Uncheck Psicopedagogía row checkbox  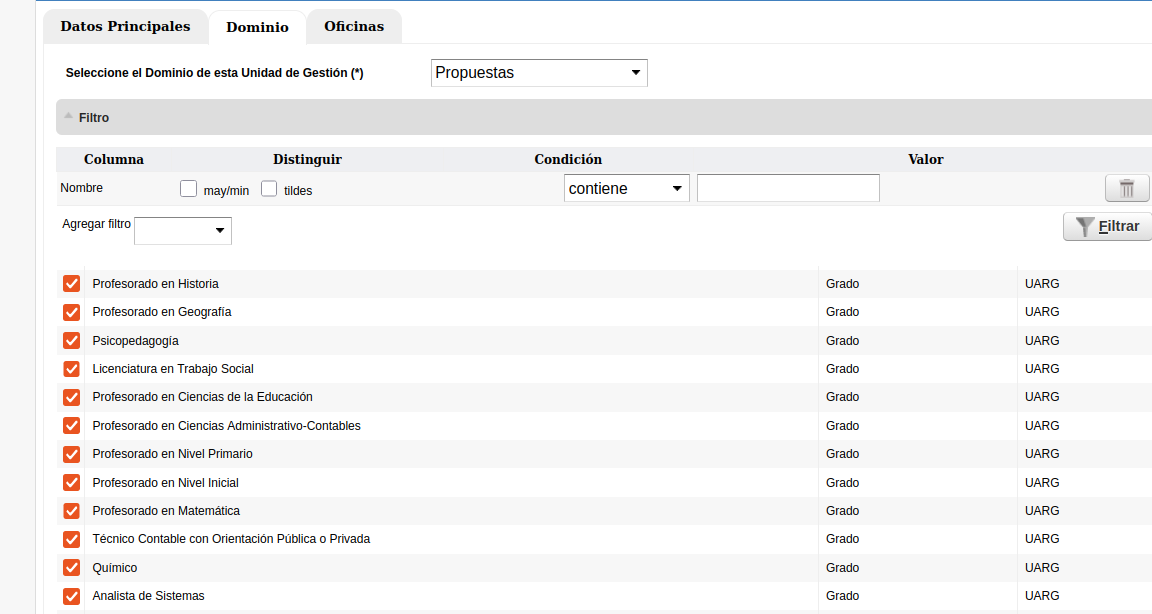[71, 341]
